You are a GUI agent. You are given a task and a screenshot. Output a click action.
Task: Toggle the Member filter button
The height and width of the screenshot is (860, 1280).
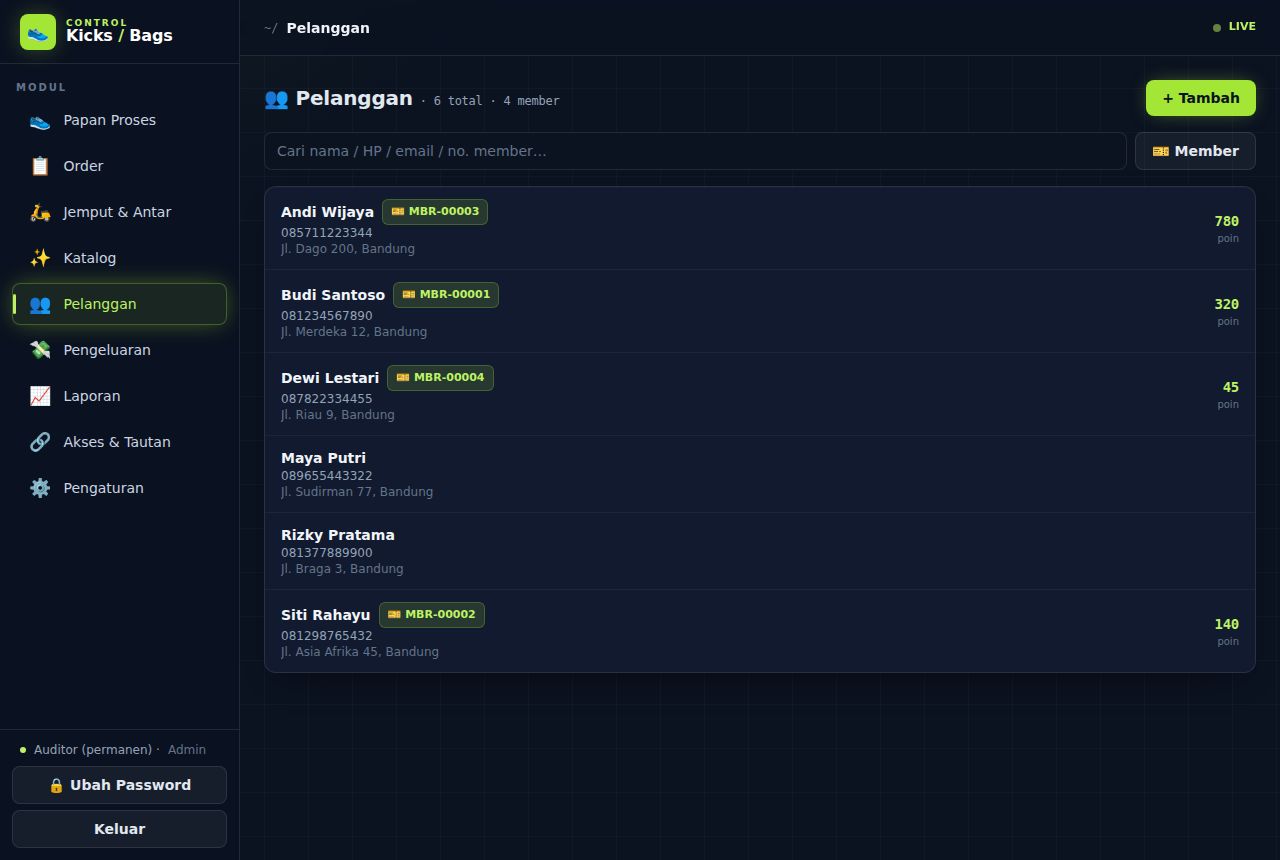[x=1195, y=151]
